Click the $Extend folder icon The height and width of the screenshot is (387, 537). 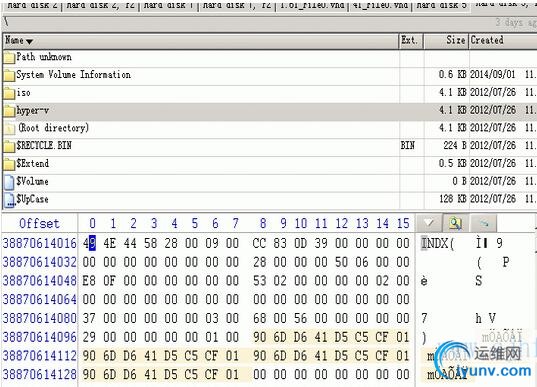point(9,164)
